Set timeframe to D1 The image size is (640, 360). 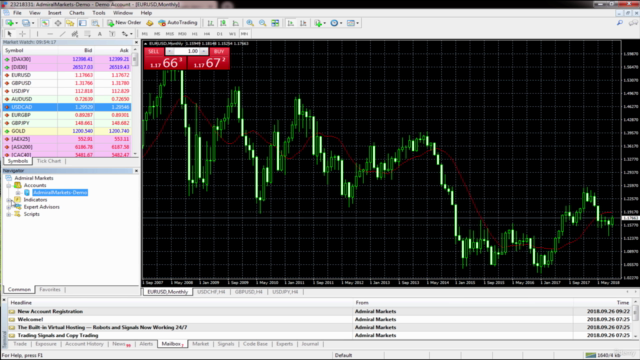tap(220, 34)
